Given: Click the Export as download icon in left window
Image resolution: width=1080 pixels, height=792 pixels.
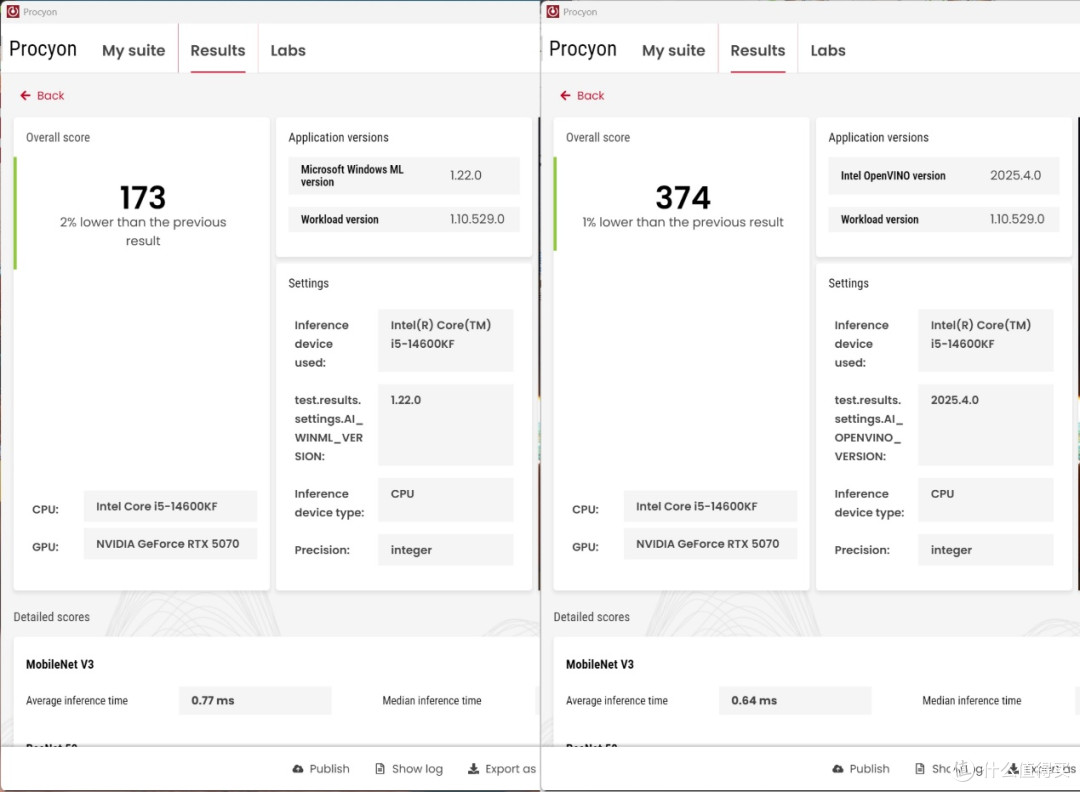Looking at the screenshot, I should tap(473, 769).
